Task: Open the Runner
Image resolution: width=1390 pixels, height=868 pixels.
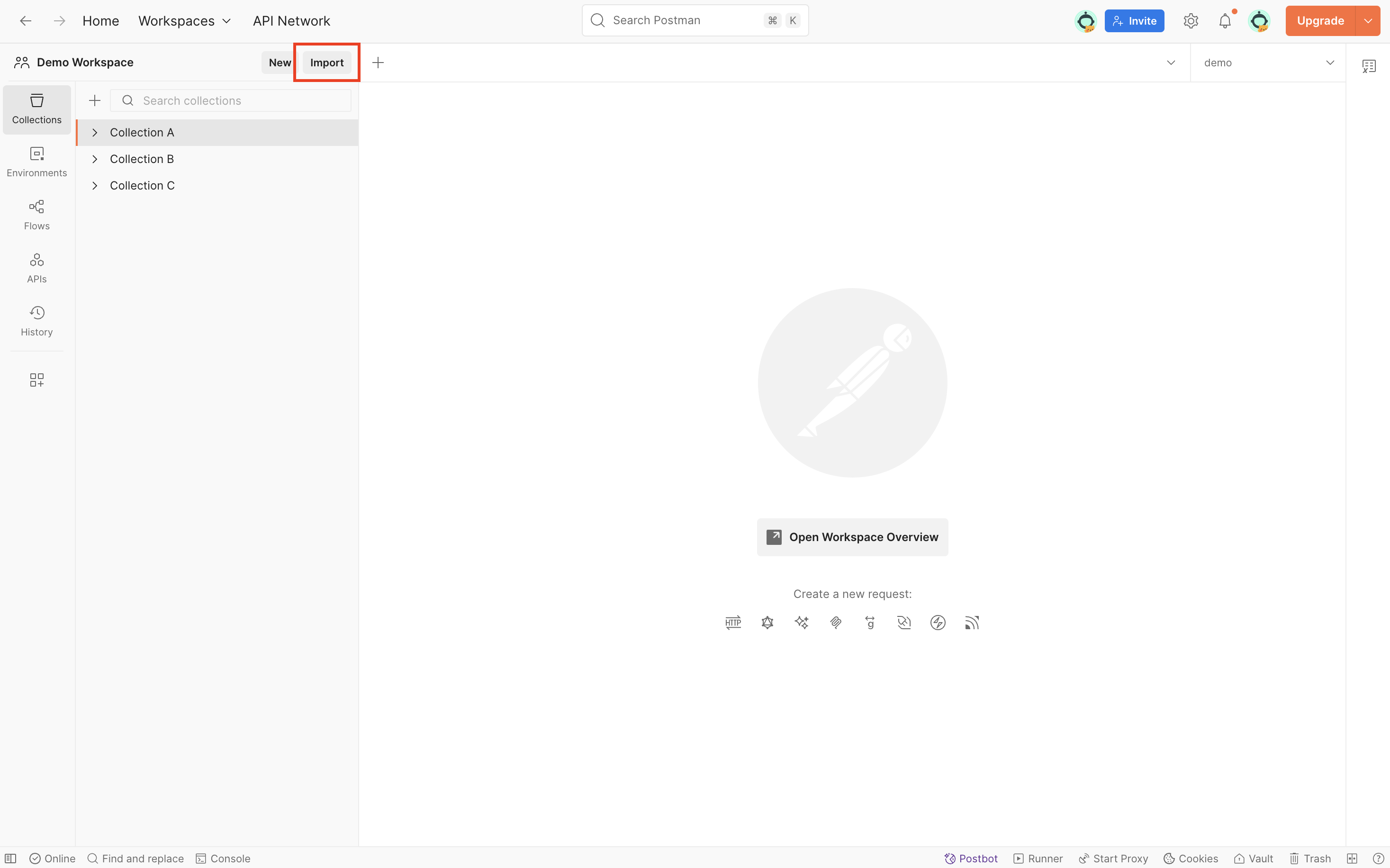Action: pyautogui.click(x=1038, y=858)
